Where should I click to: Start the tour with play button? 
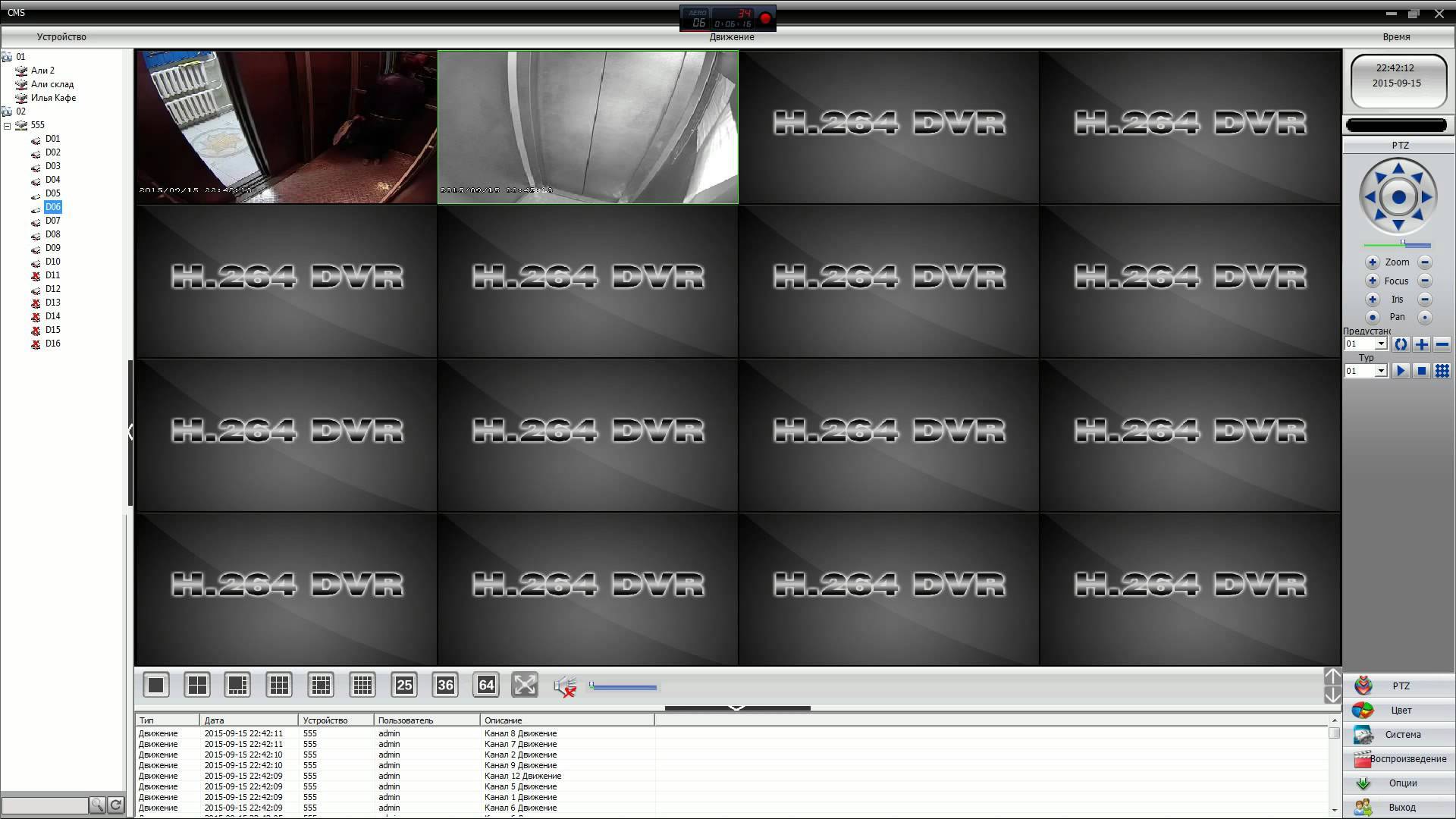1401,372
